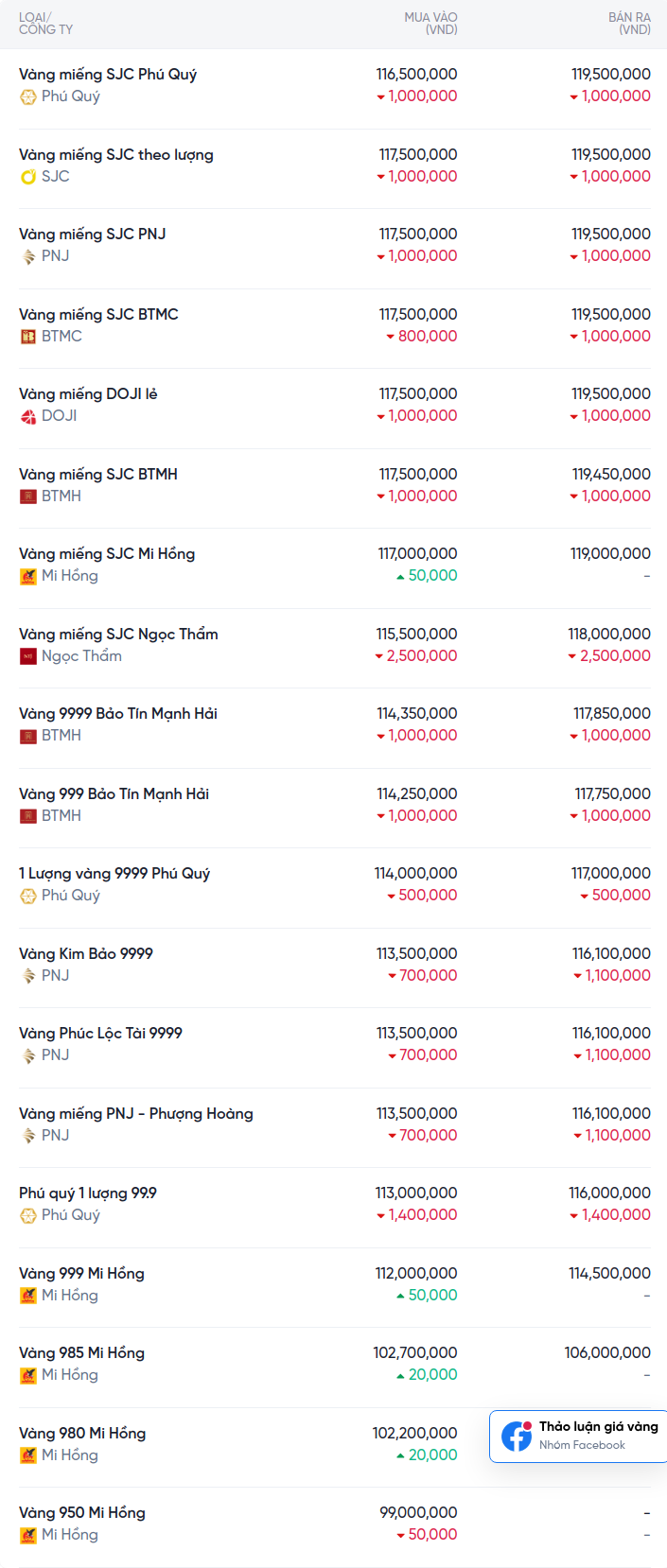Click the red DOJI logo icon
The image size is (667, 1568).
[x=28, y=416]
